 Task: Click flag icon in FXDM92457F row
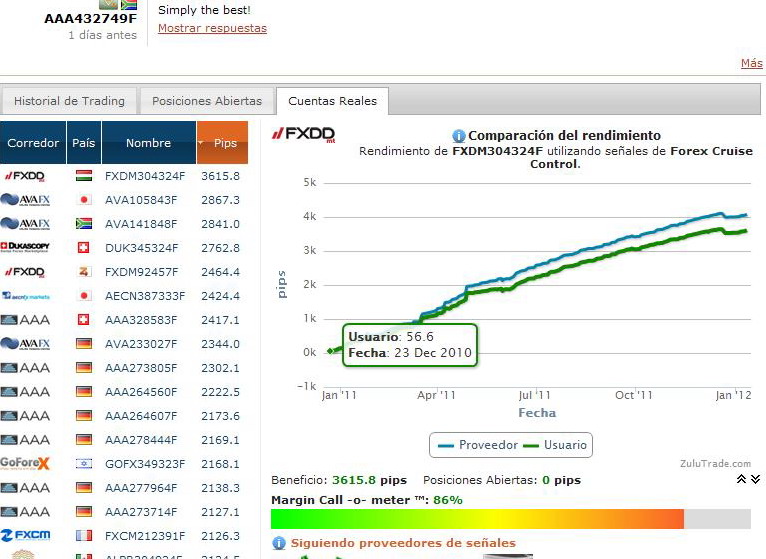click(84, 272)
